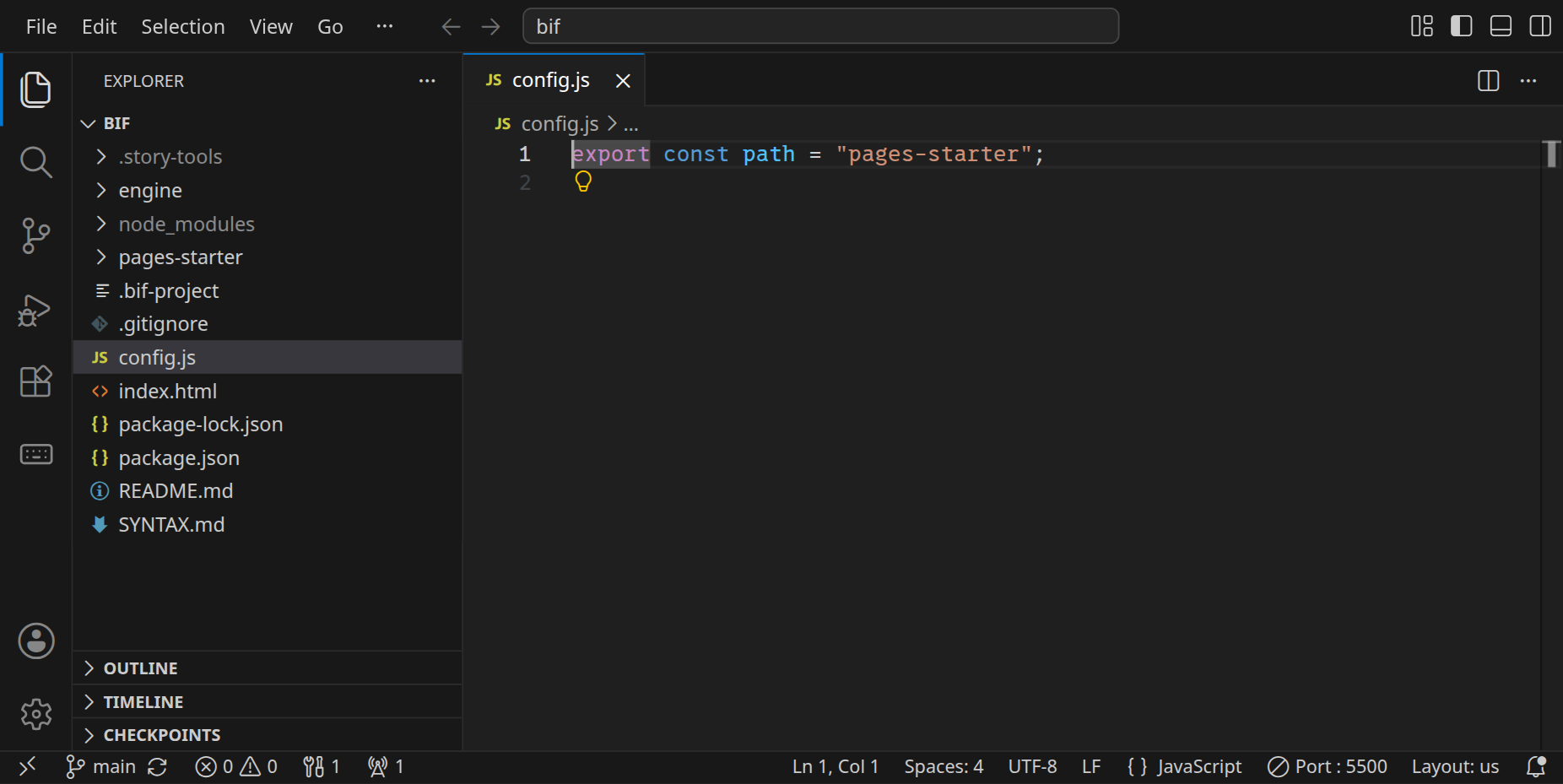Open Customize Layout
The height and width of the screenshot is (784, 1563).
(x=1422, y=26)
